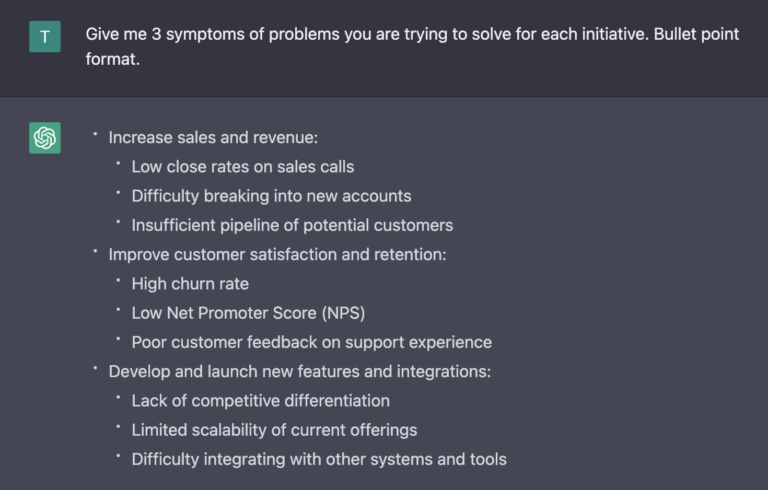Click 'Low Net Promoter Score (NPS)' bullet
This screenshot has height=490, width=768.
(248, 313)
